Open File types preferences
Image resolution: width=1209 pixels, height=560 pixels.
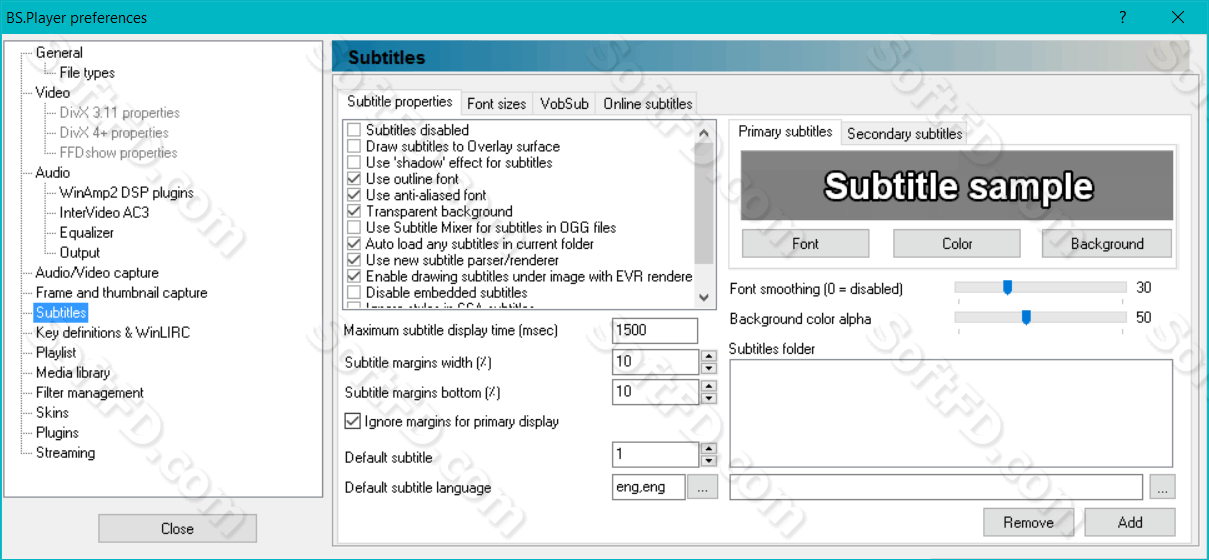(87, 73)
